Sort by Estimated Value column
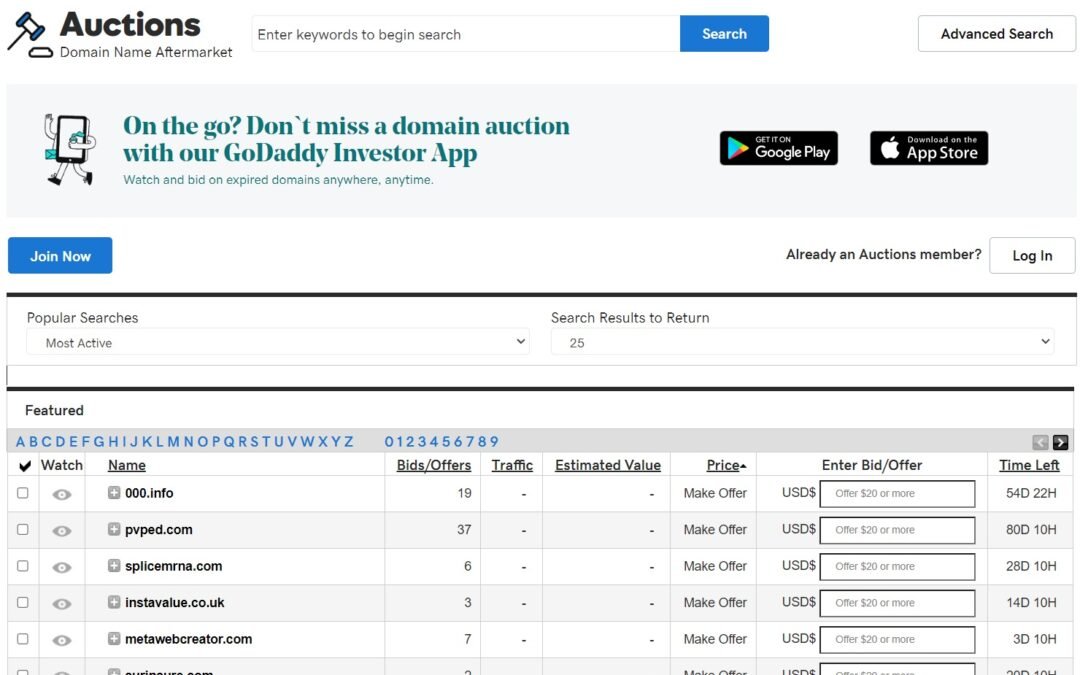This screenshot has height=675, width=1080. [x=608, y=466]
